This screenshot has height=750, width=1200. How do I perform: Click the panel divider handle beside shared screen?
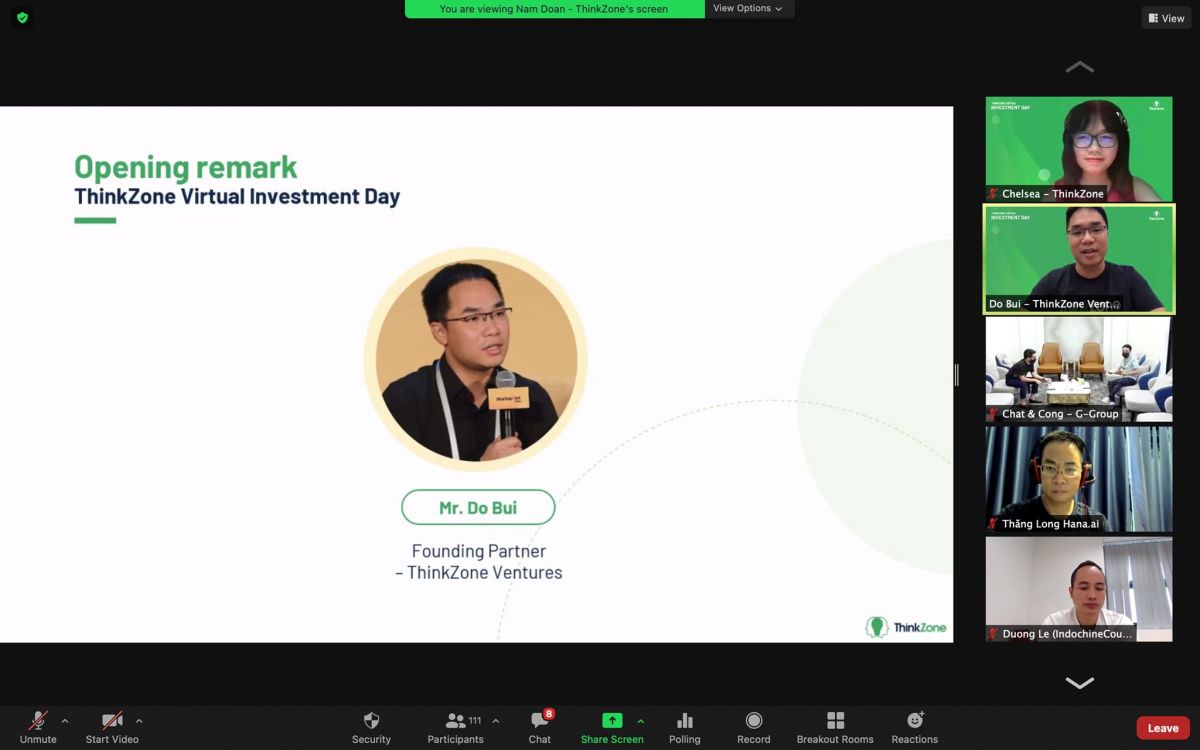[x=957, y=375]
